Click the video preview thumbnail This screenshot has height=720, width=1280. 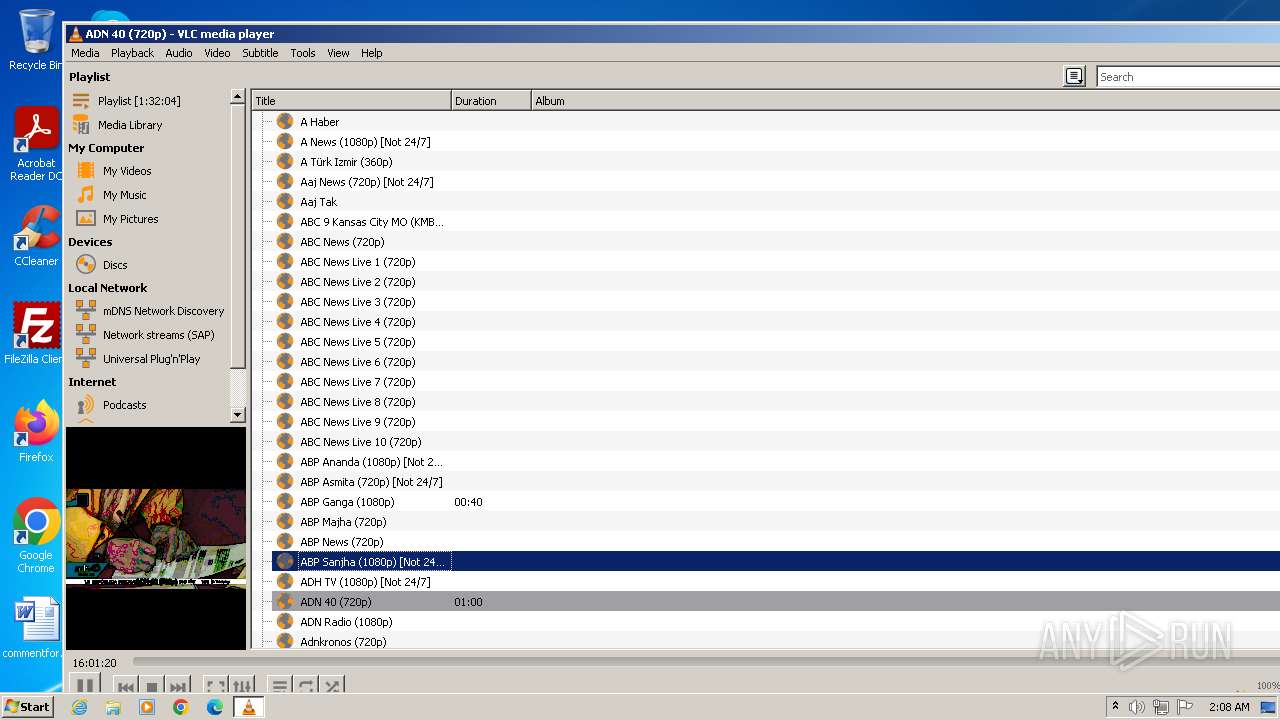pyautogui.click(x=156, y=538)
